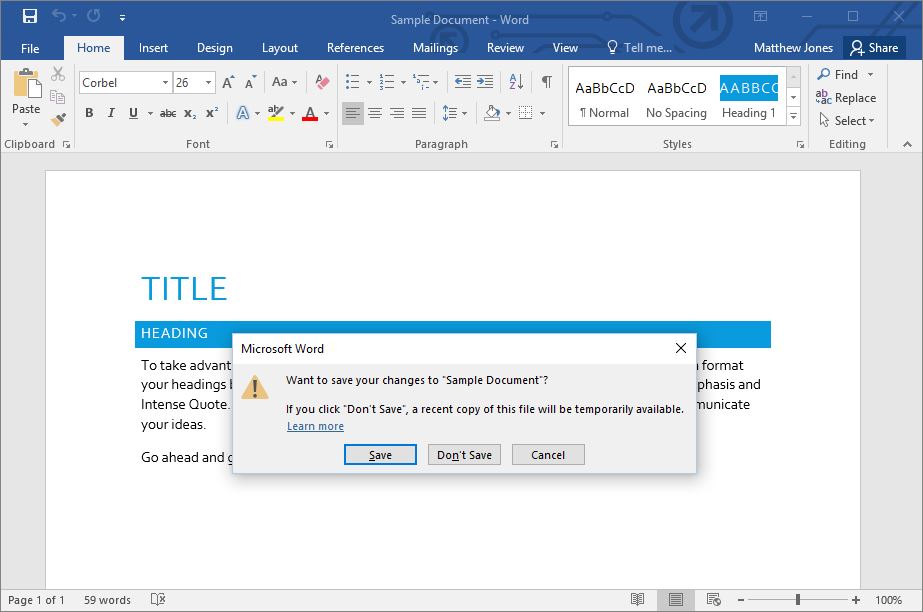Open the Change Case Aa dropdown
923x612 pixels.
(x=284, y=82)
